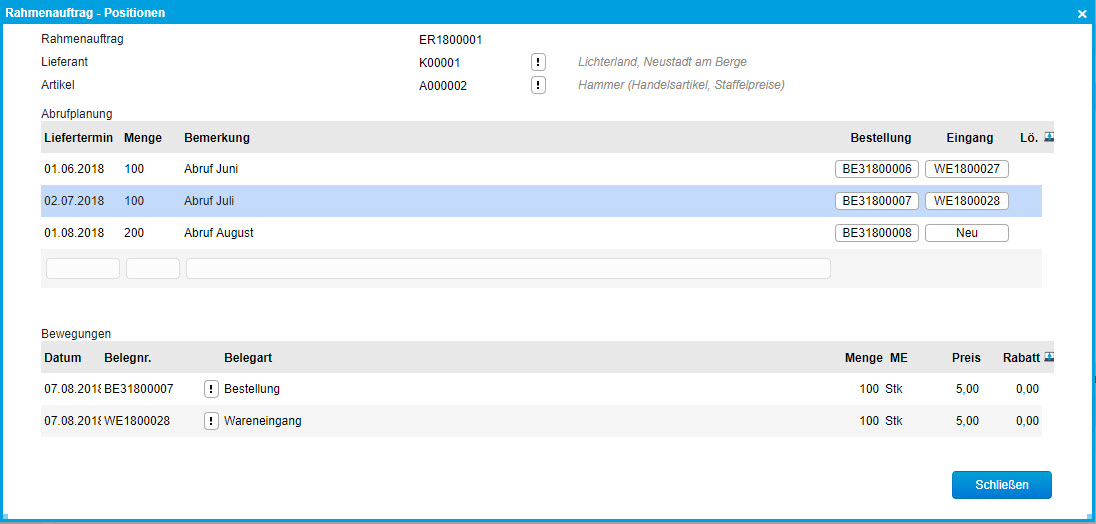Click Belegart column header
The height and width of the screenshot is (524, 1096).
point(248,358)
